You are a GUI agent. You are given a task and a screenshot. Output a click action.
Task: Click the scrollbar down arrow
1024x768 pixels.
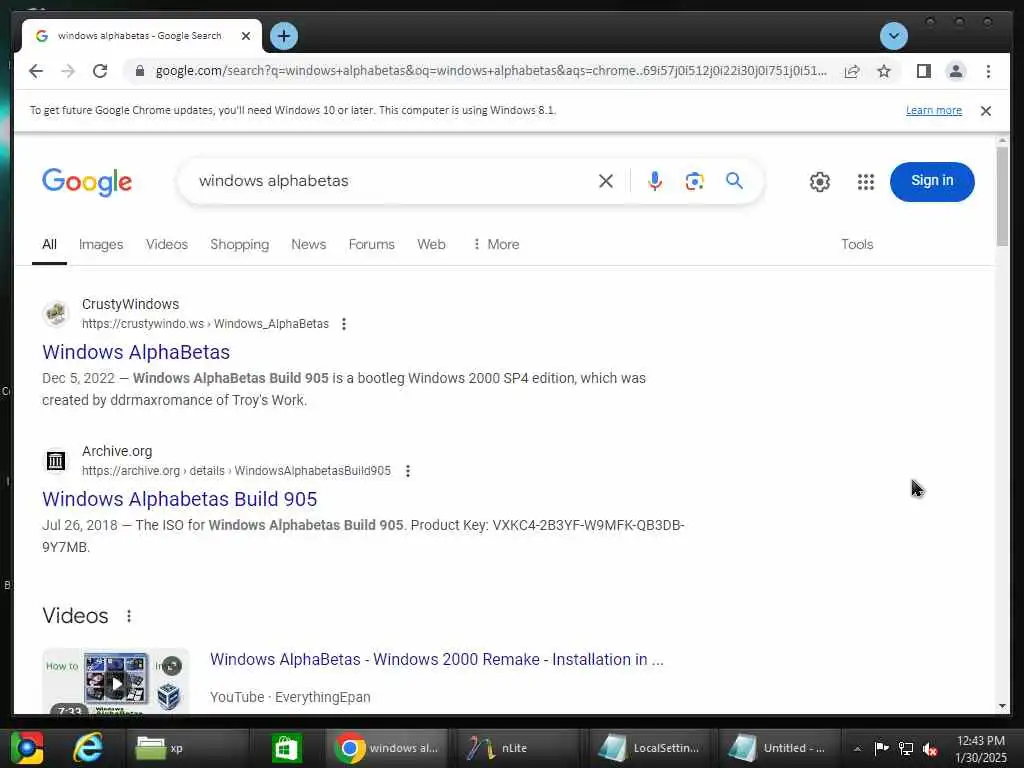[x=1002, y=706]
